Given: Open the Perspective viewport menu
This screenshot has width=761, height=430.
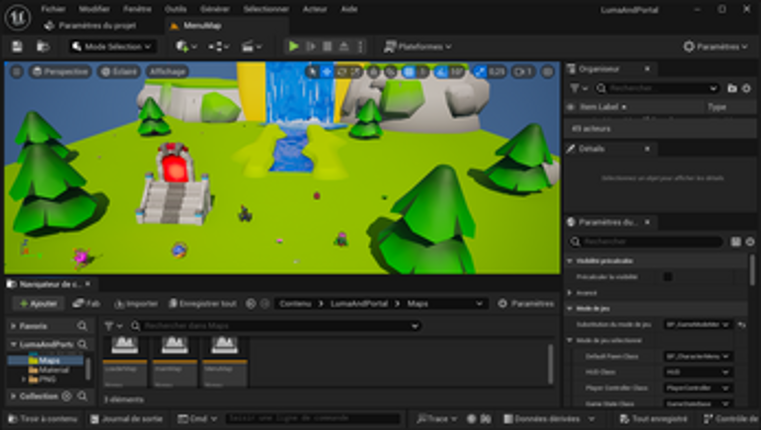Looking at the screenshot, I should click(61, 72).
